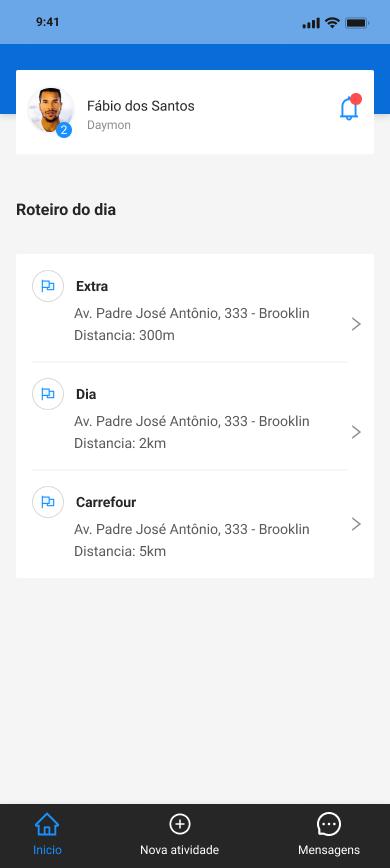Tap the blue badge showing 2
This screenshot has height=868, width=390.
click(x=64, y=130)
